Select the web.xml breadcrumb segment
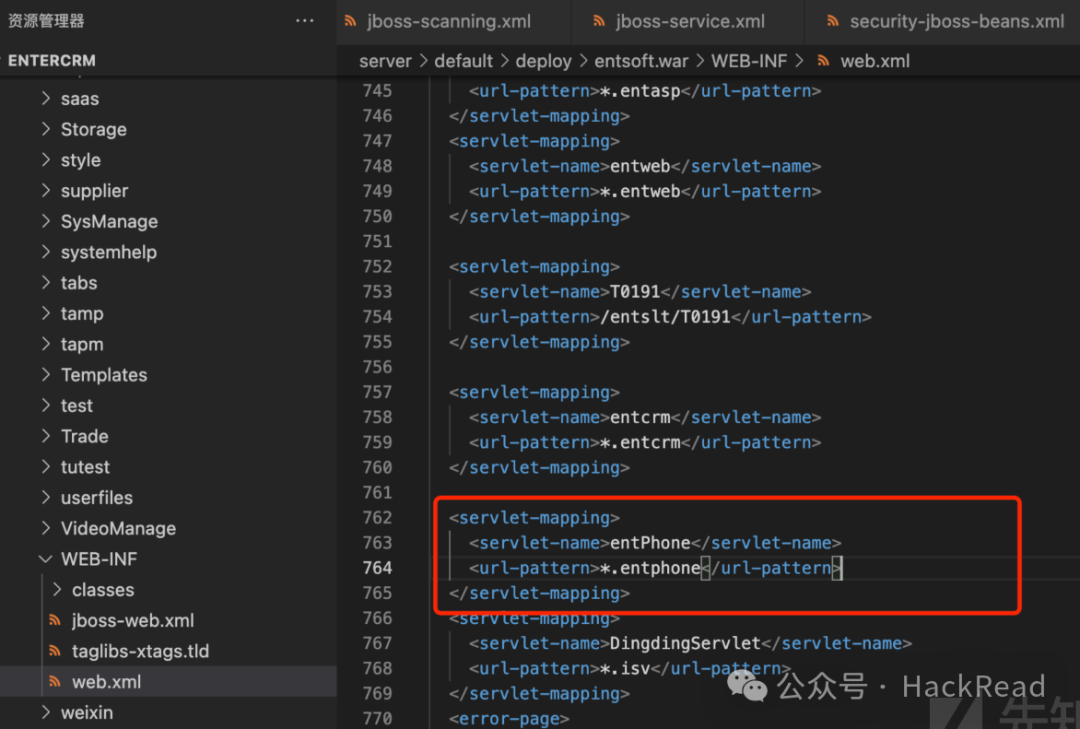This screenshot has height=729, width=1080. click(x=875, y=61)
